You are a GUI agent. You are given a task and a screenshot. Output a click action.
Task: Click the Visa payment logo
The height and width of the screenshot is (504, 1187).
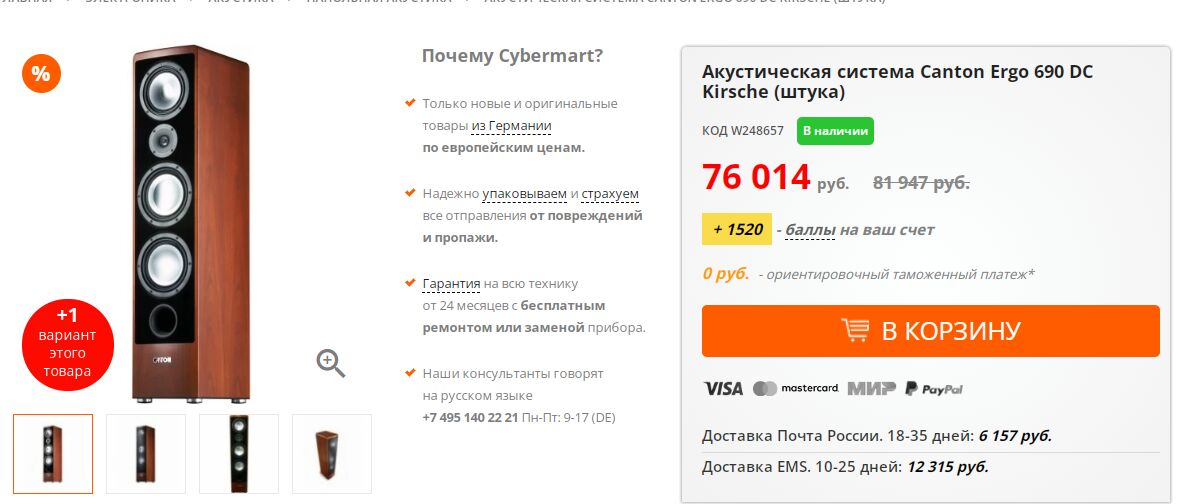(724, 389)
